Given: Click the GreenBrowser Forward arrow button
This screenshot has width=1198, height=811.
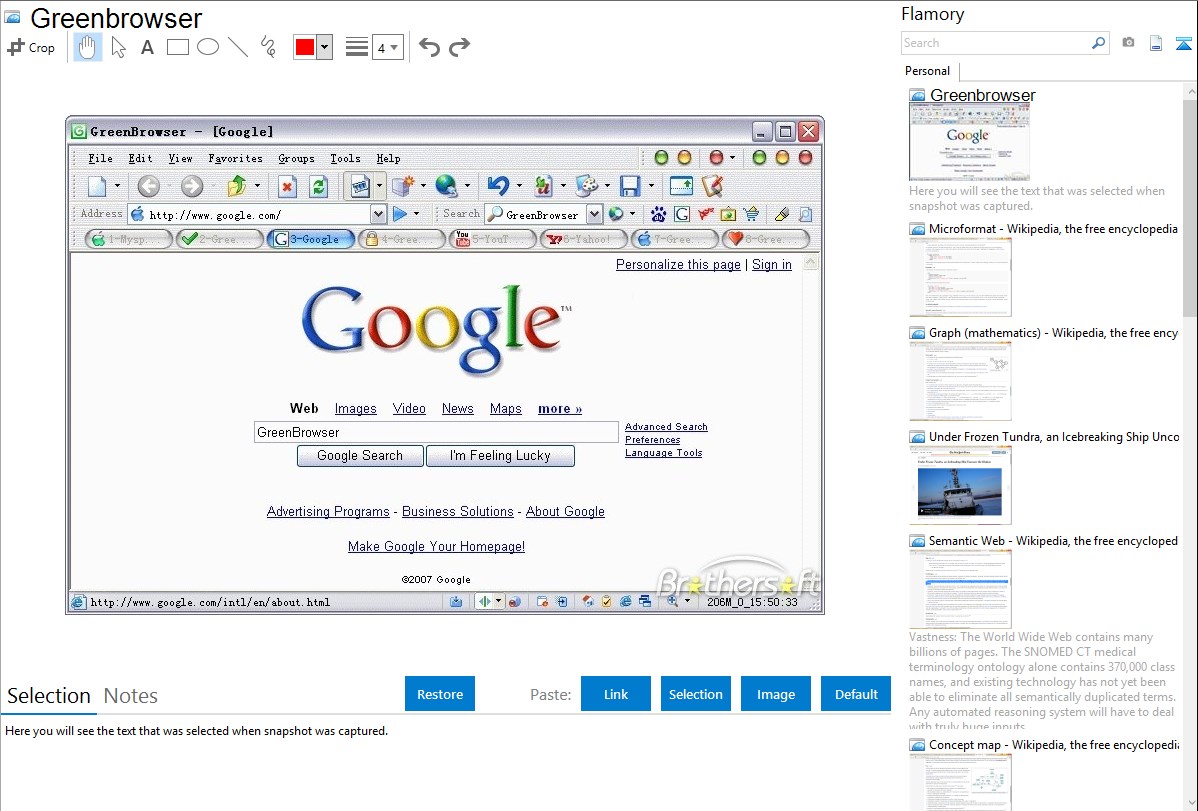Looking at the screenshot, I should (192, 186).
